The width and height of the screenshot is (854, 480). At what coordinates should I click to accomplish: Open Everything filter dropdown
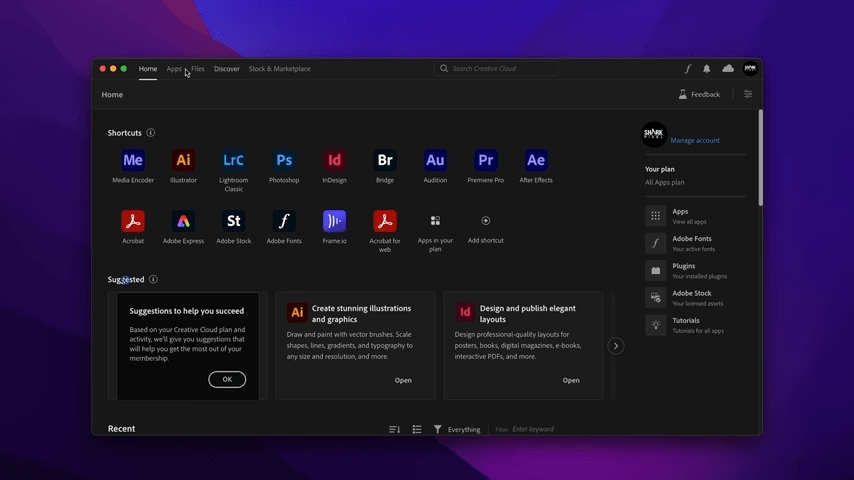click(x=457, y=429)
